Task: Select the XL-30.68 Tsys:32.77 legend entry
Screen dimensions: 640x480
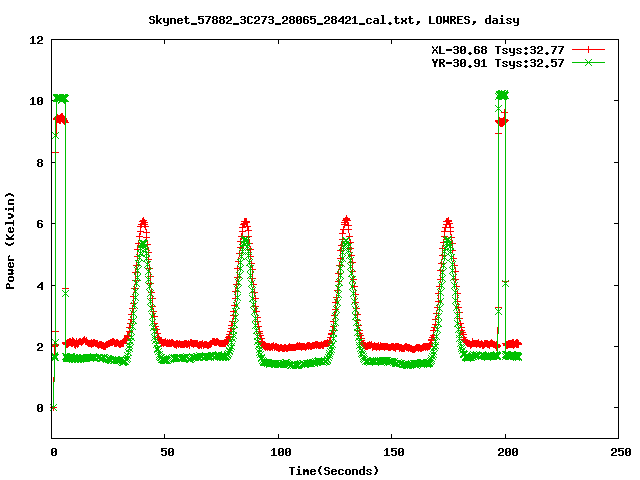Action: 498,50
